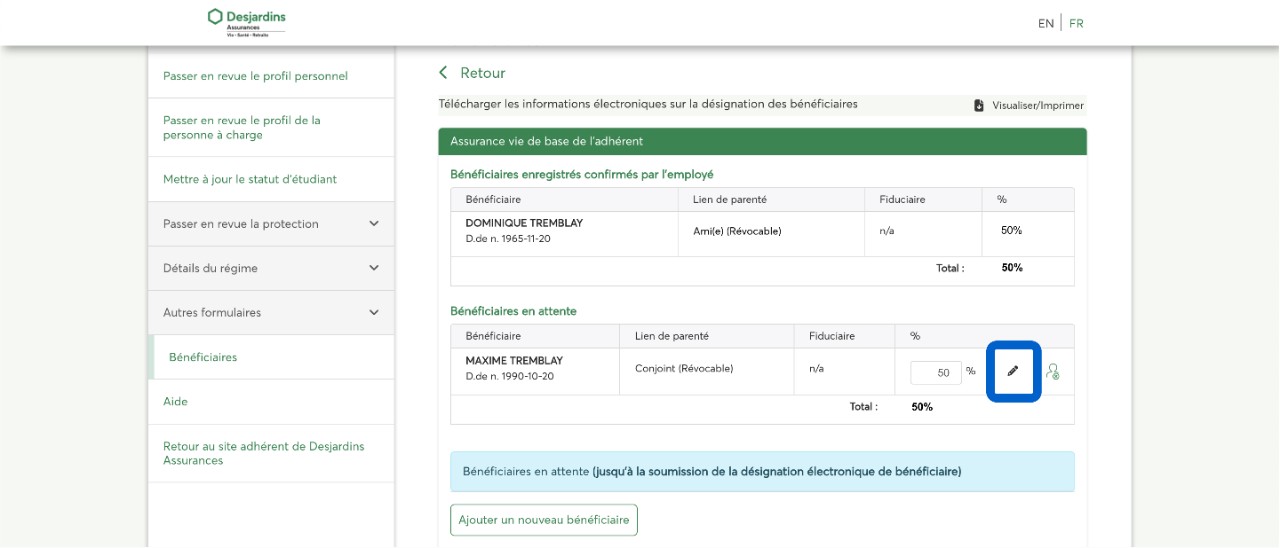Click the pencil edit icon for Maxime Tremblay
Image resolution: width=1280 pixels, height=548 pixels.
(x=1013, y=371)
